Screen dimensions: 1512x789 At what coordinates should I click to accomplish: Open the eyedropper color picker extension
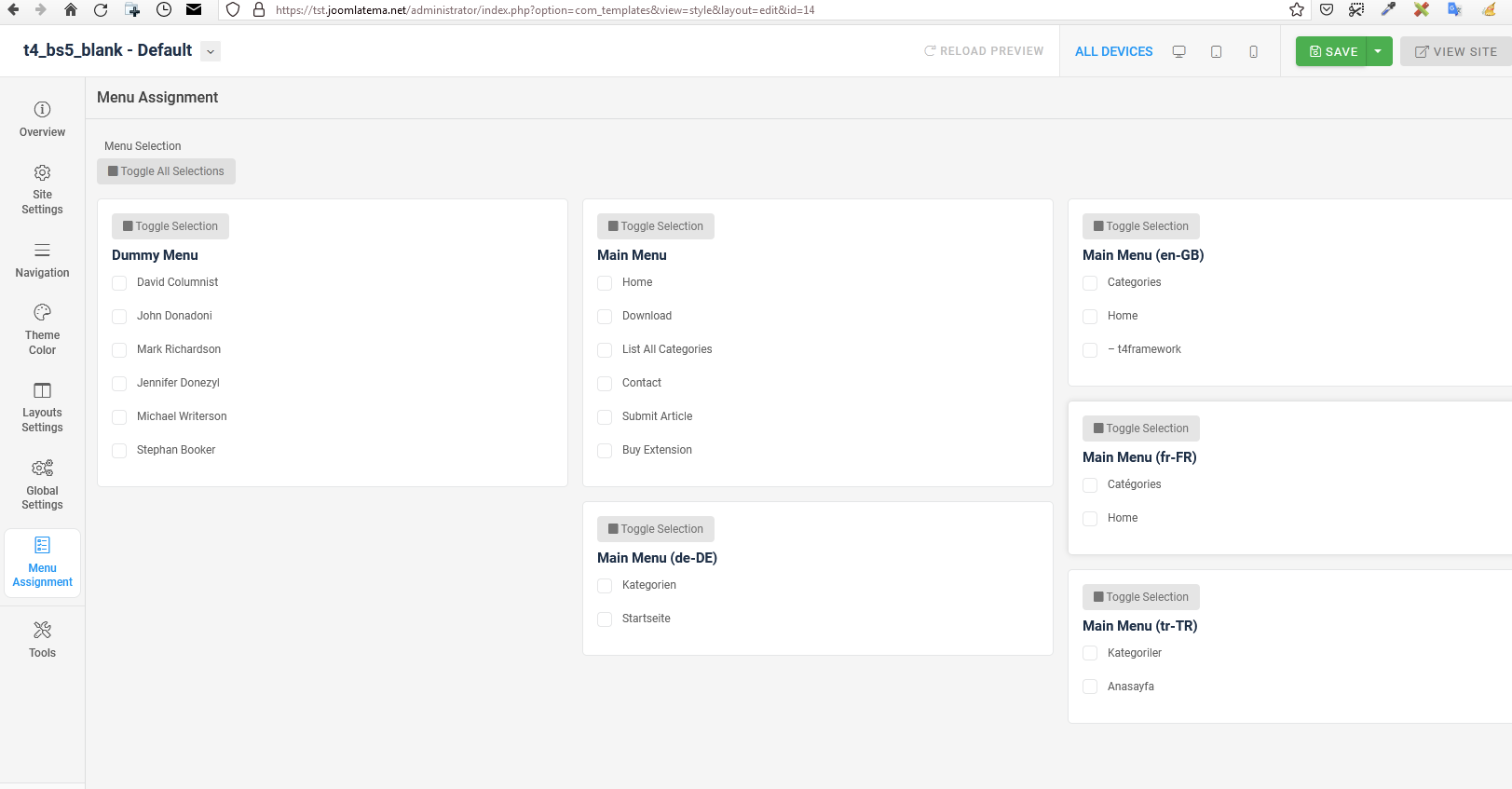click(1388, 9)
